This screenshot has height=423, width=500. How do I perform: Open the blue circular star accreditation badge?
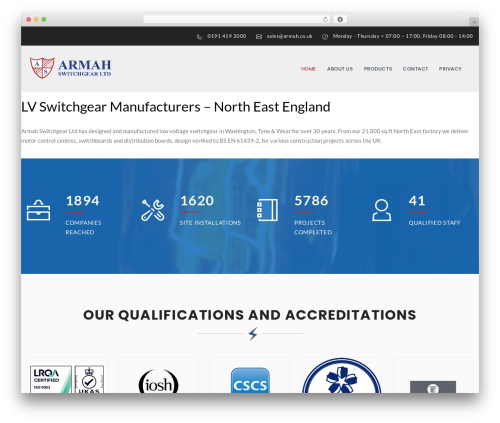pyautogui.click(x=342, y=376)
